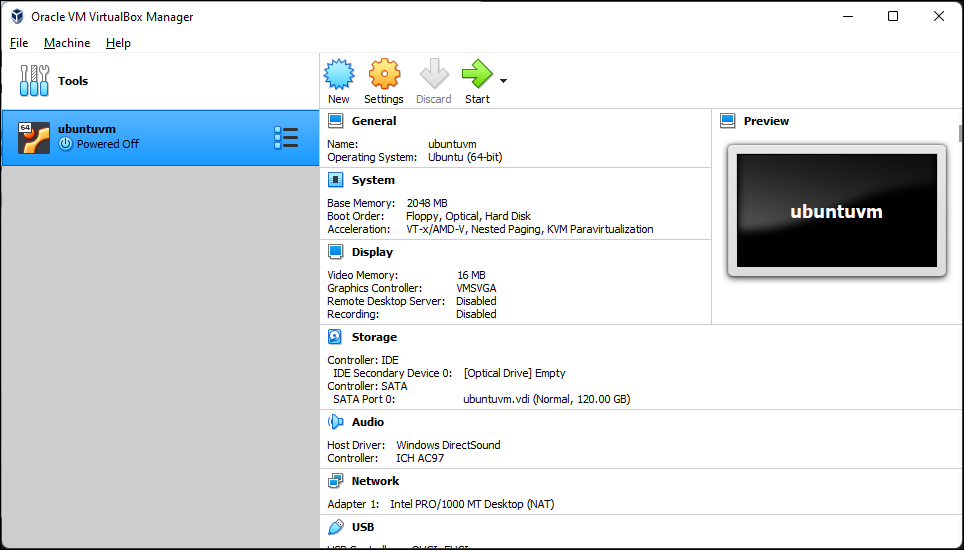The width and height of the screenshot is (964, 550).
Task: Click the Display section title link
Action: pos(372,252)
